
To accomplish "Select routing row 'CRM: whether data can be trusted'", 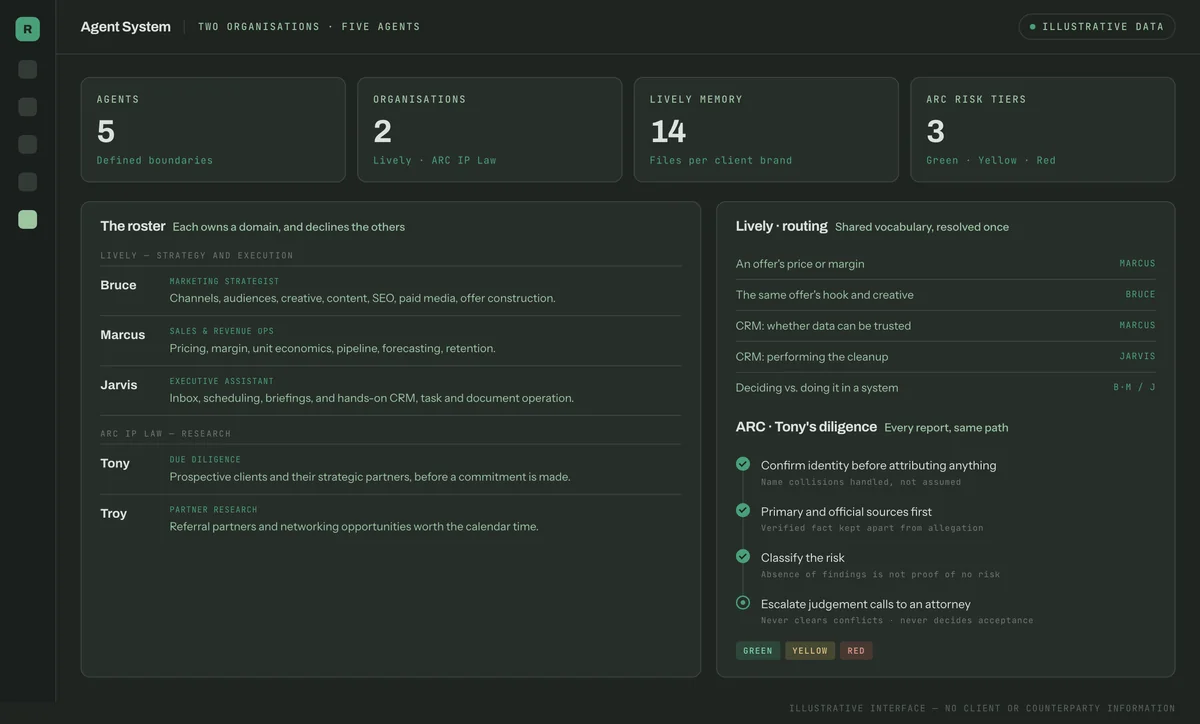I will pyautogui.click(x=946, y=326).
